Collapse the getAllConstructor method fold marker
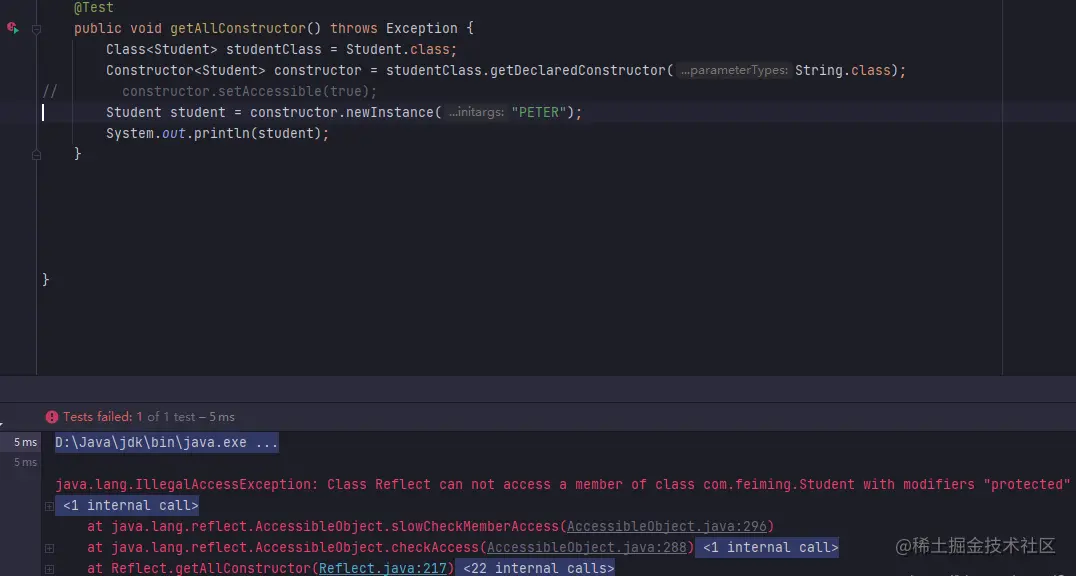This screenshot has width=1076, height=576. point(36,29)
